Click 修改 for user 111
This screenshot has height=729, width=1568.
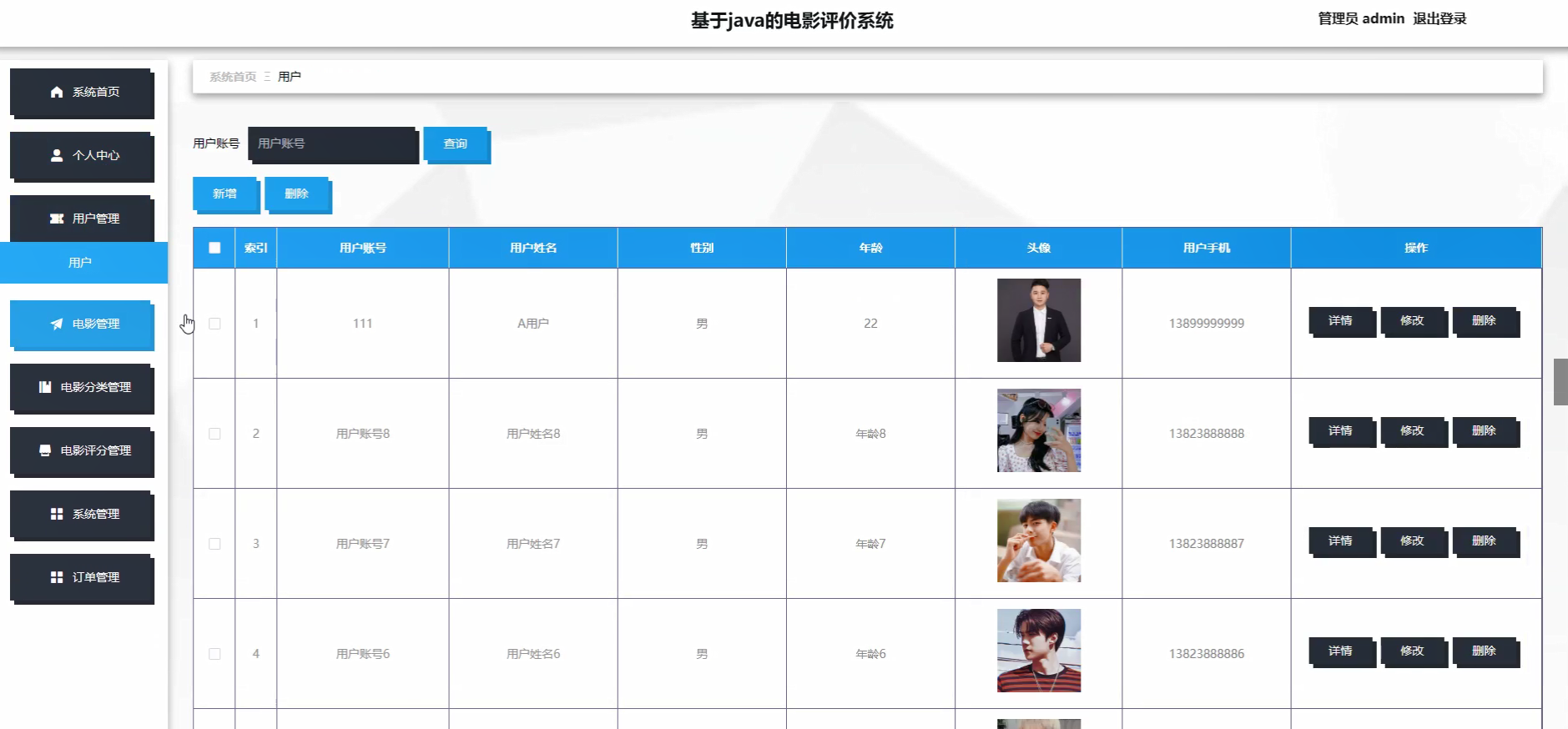(1414, 322)
